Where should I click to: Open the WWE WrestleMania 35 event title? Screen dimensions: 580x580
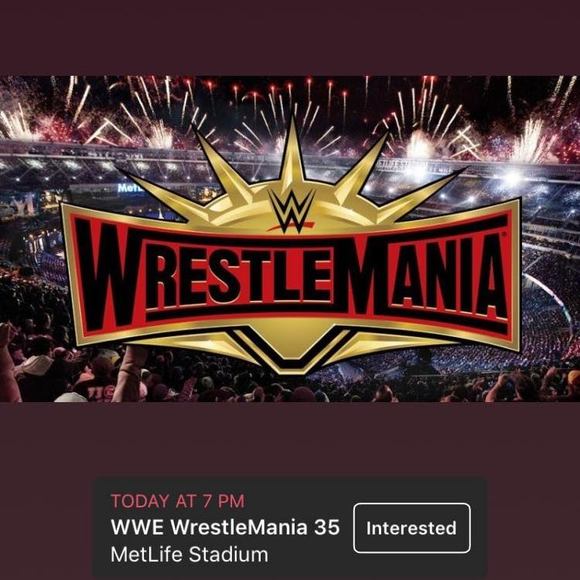pos(225,527)
